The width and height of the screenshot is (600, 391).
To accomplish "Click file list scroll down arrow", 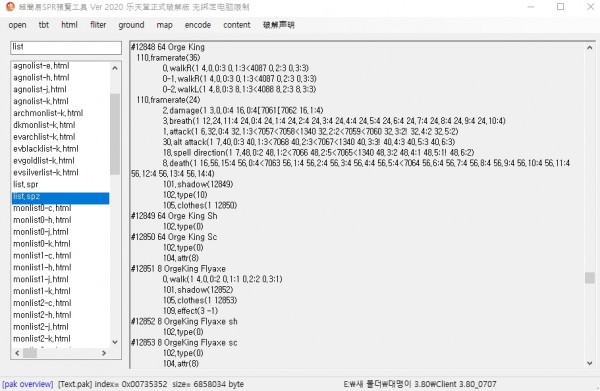I will [x=115, y=342].
